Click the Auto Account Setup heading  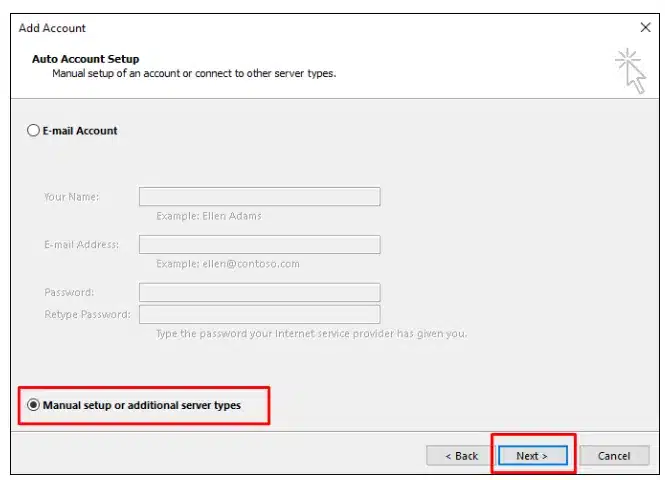86,59
